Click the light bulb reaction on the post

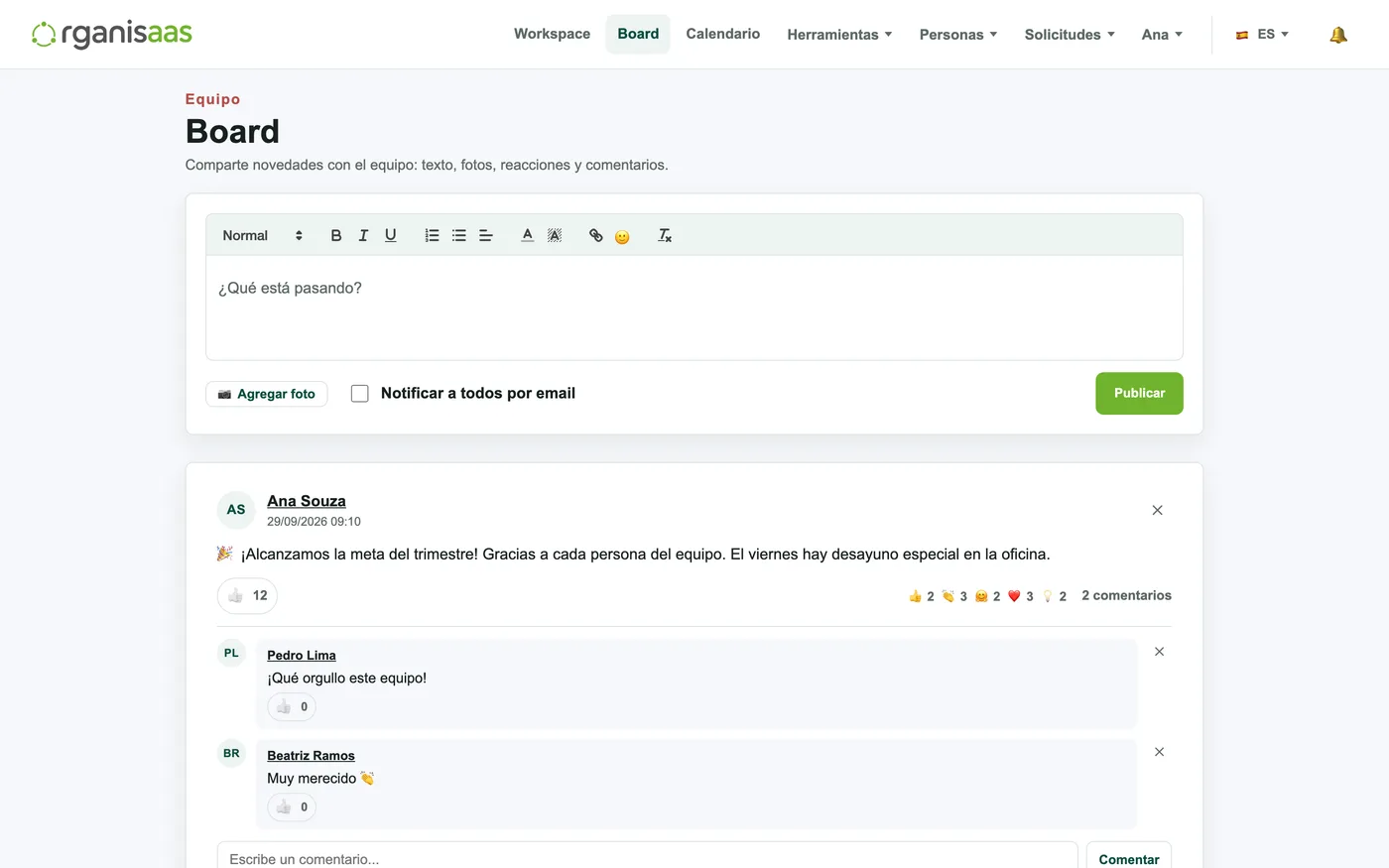click(1055, 596)
